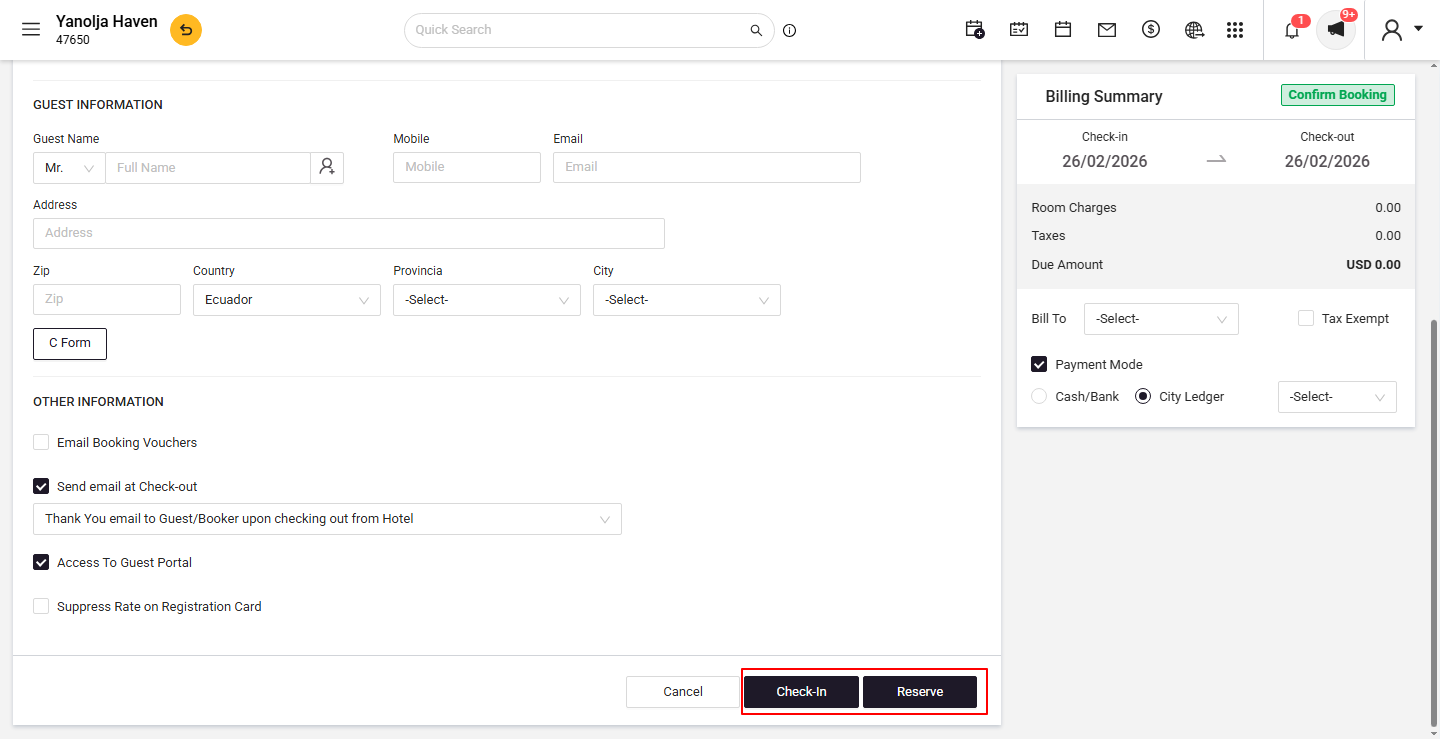The height and width of the screenshot is (739, 1440).
Task: Click the Due Amount USD 0.00 value
Action: pyautogui.click(x=1373, y=265)
